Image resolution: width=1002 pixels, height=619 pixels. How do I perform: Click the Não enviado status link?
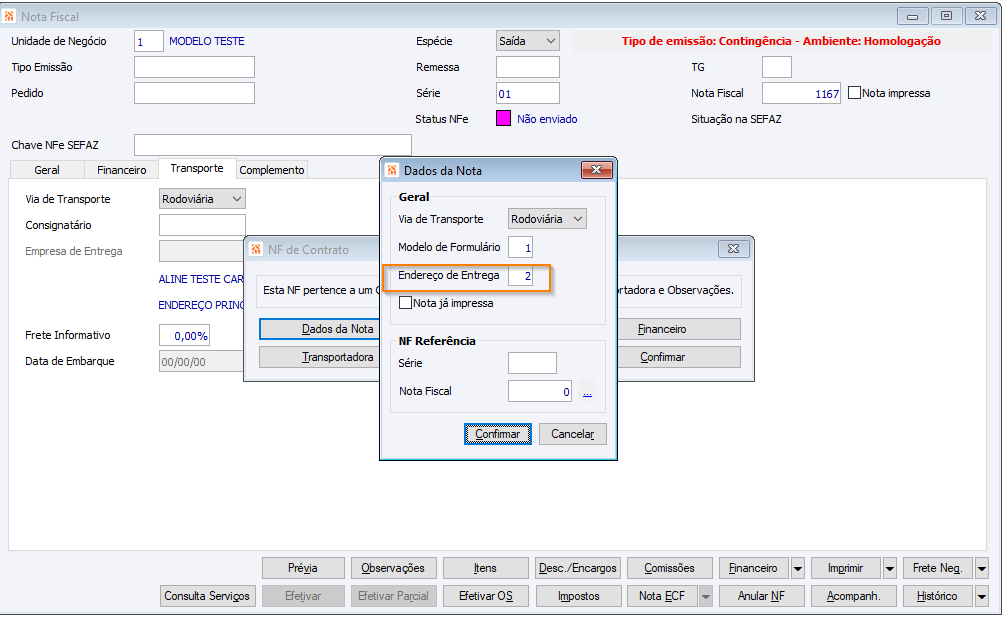(x=547, y=119)
